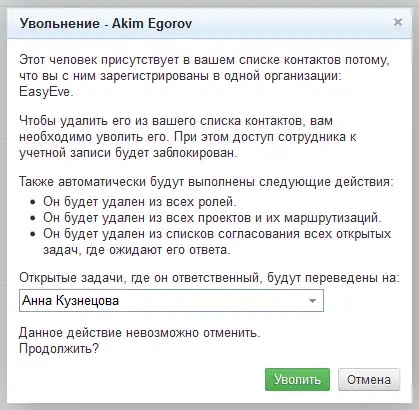This screenshot has width=419, height=410.
Task: Close the Увольнение dialog with the X icon
Action: tap(397, 22)
